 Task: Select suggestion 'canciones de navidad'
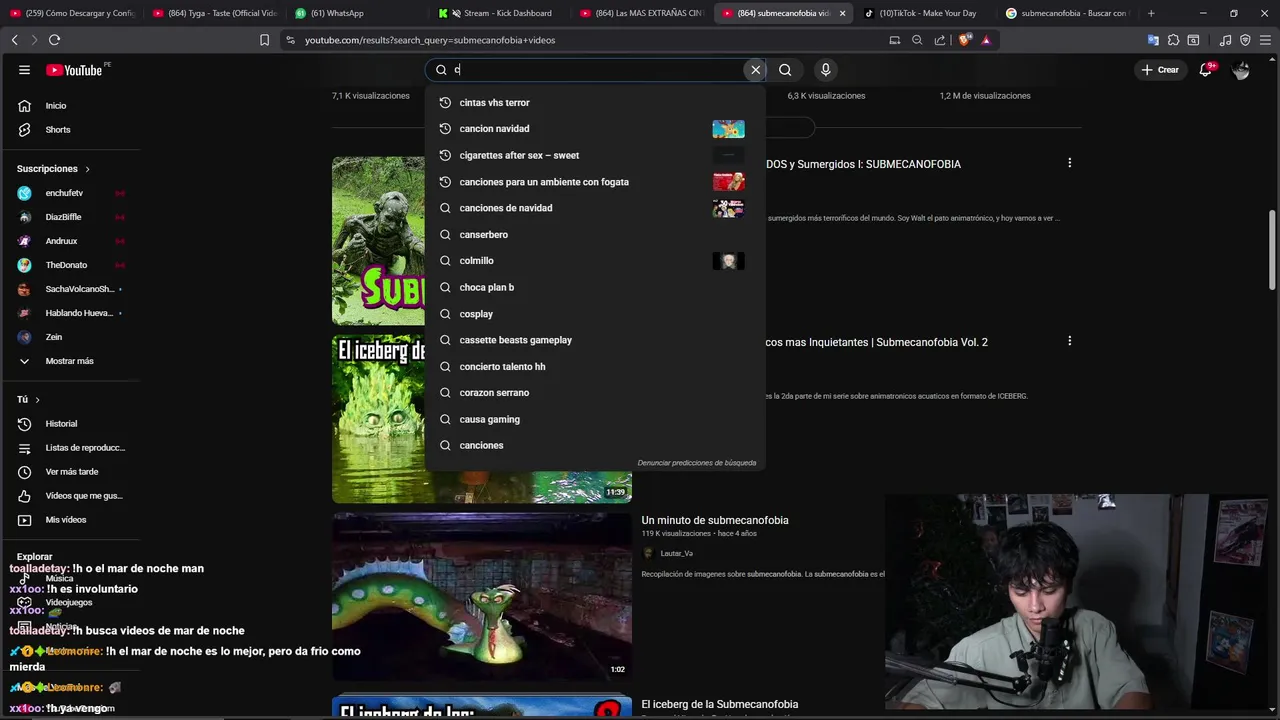(x=595, y=208)
